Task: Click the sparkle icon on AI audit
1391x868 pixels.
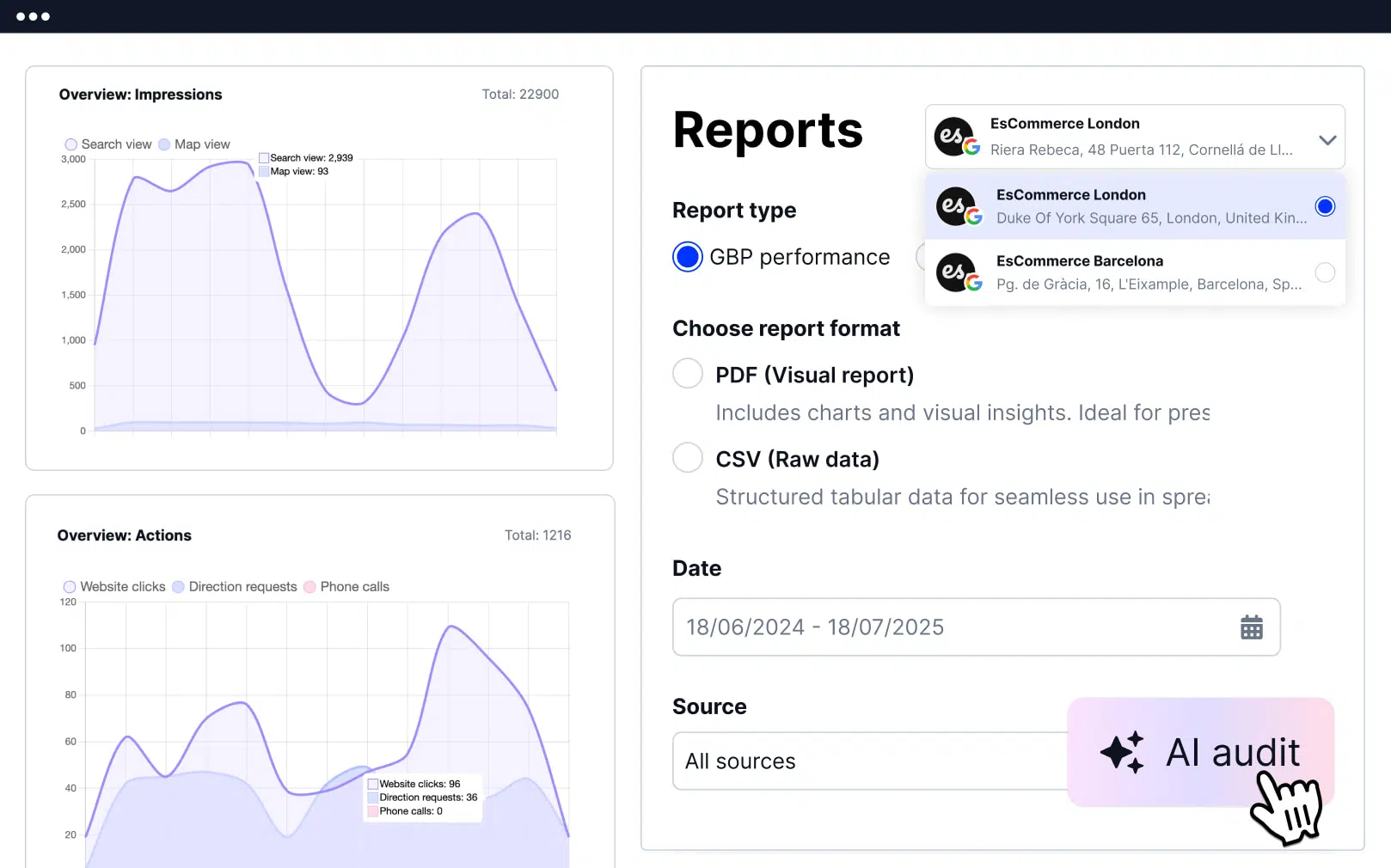Action: 1122,753
